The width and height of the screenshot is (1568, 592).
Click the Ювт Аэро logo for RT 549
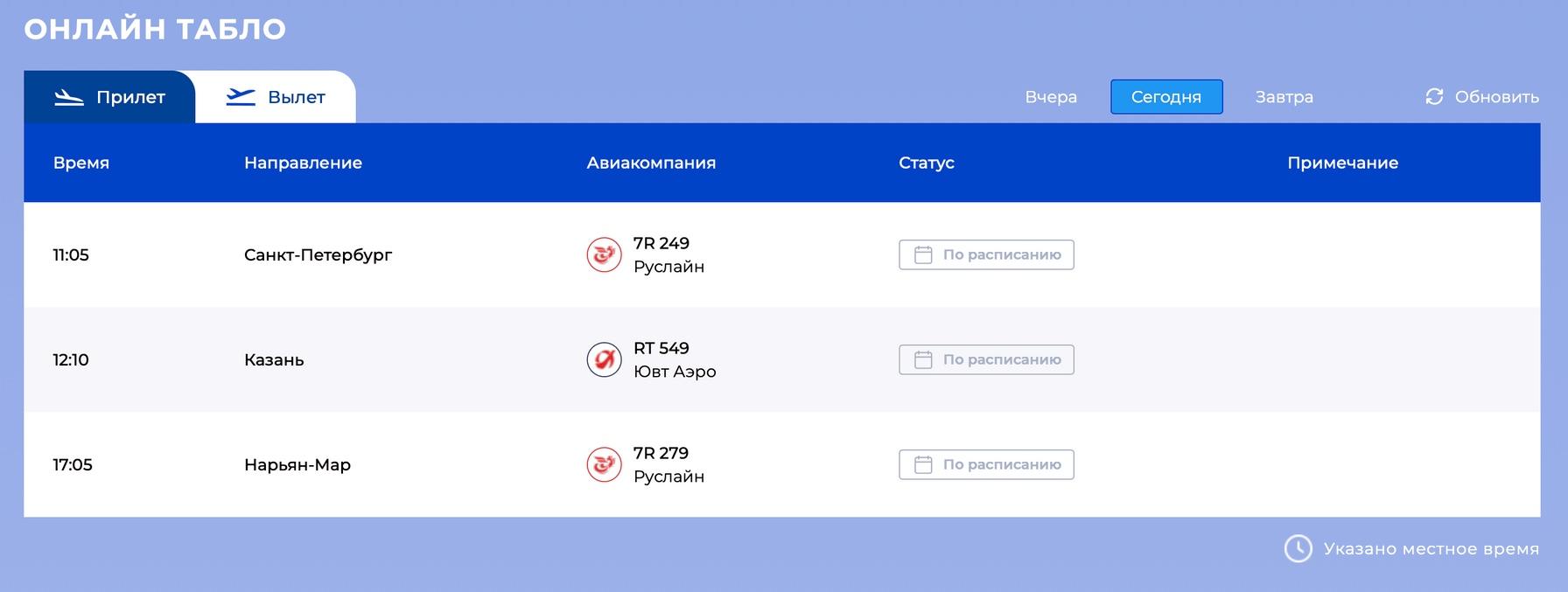tap(604, 359)
